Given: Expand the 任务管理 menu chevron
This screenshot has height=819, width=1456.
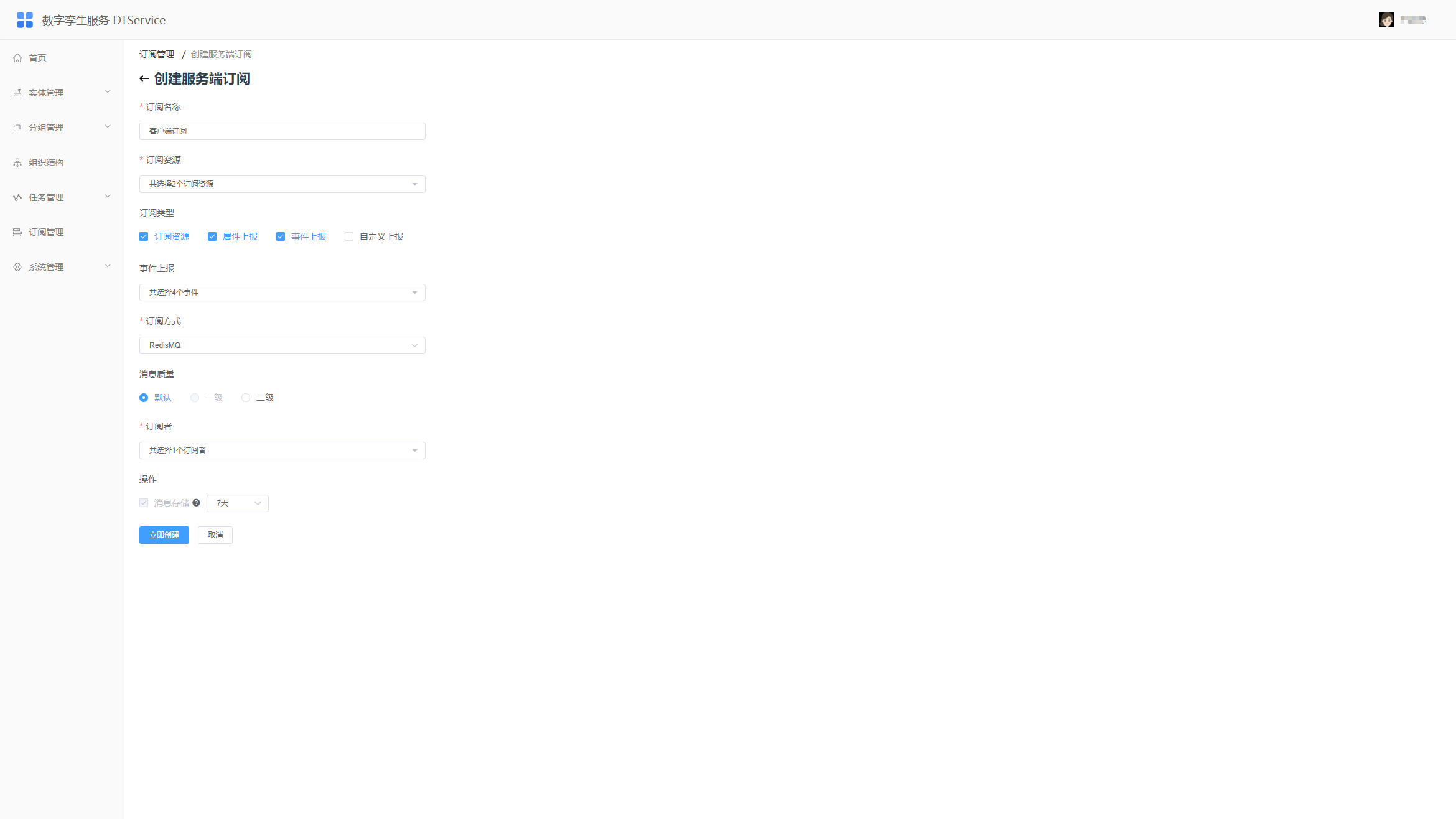Looking at the screenshot, I should (x=108, y=197).
